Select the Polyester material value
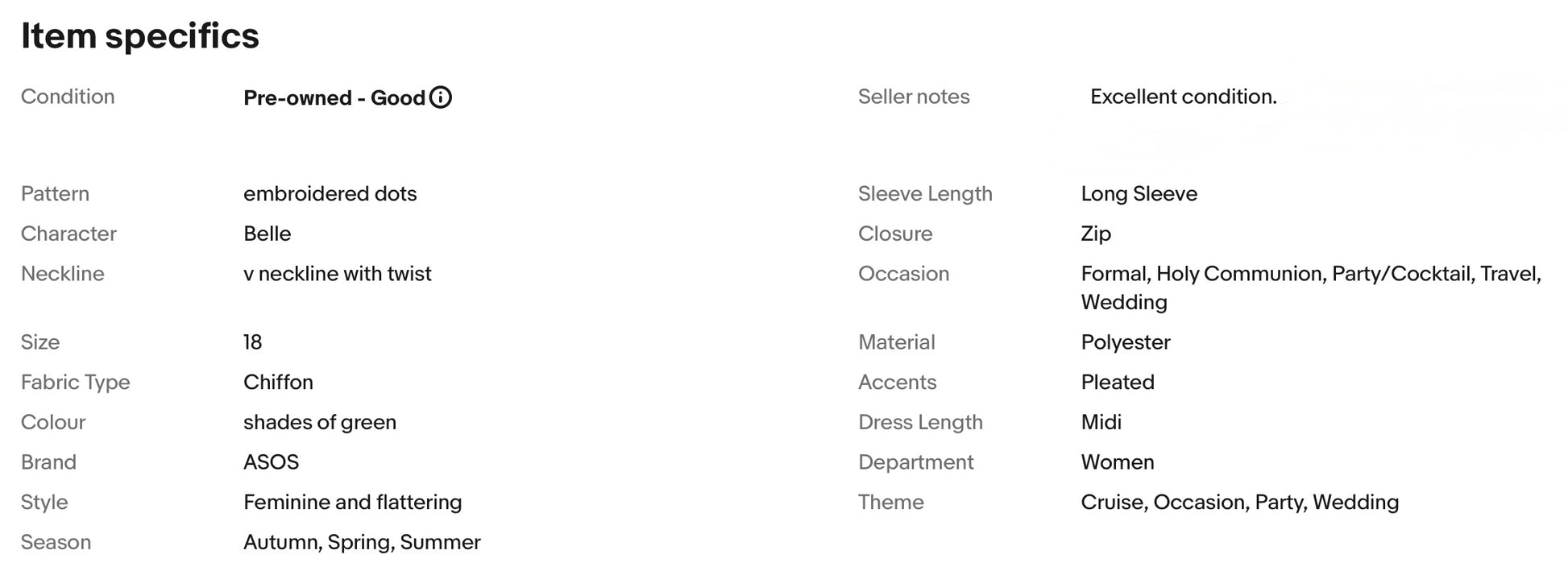The height and width of the screenshot is (567, 1568). (x=1126, y=343)
